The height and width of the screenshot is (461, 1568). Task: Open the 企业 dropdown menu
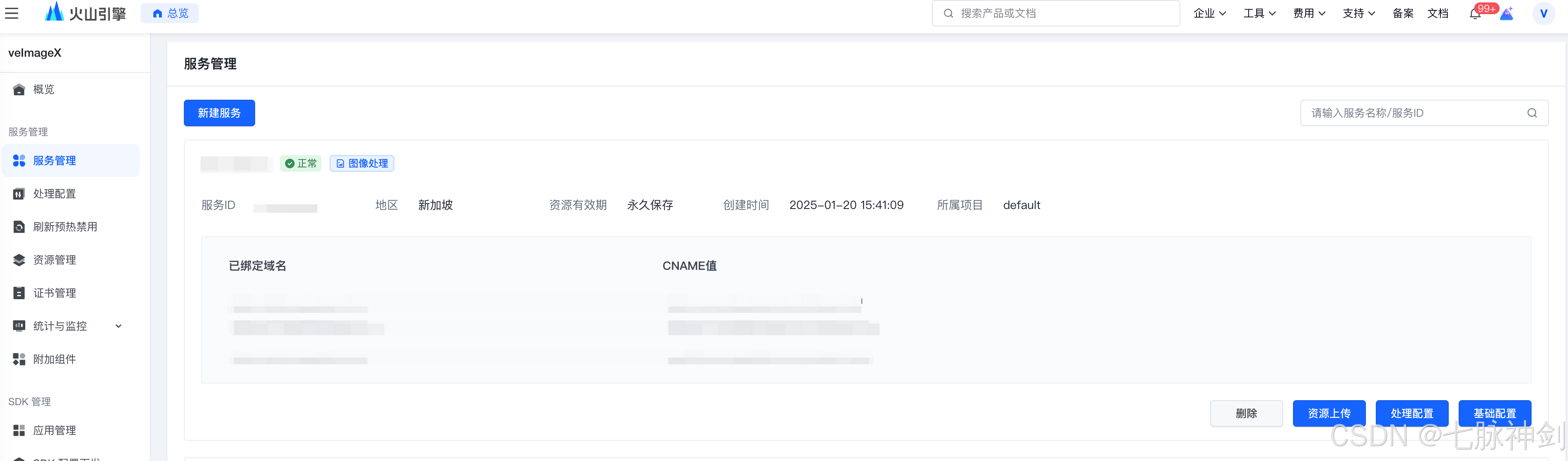pos(1209,13)
